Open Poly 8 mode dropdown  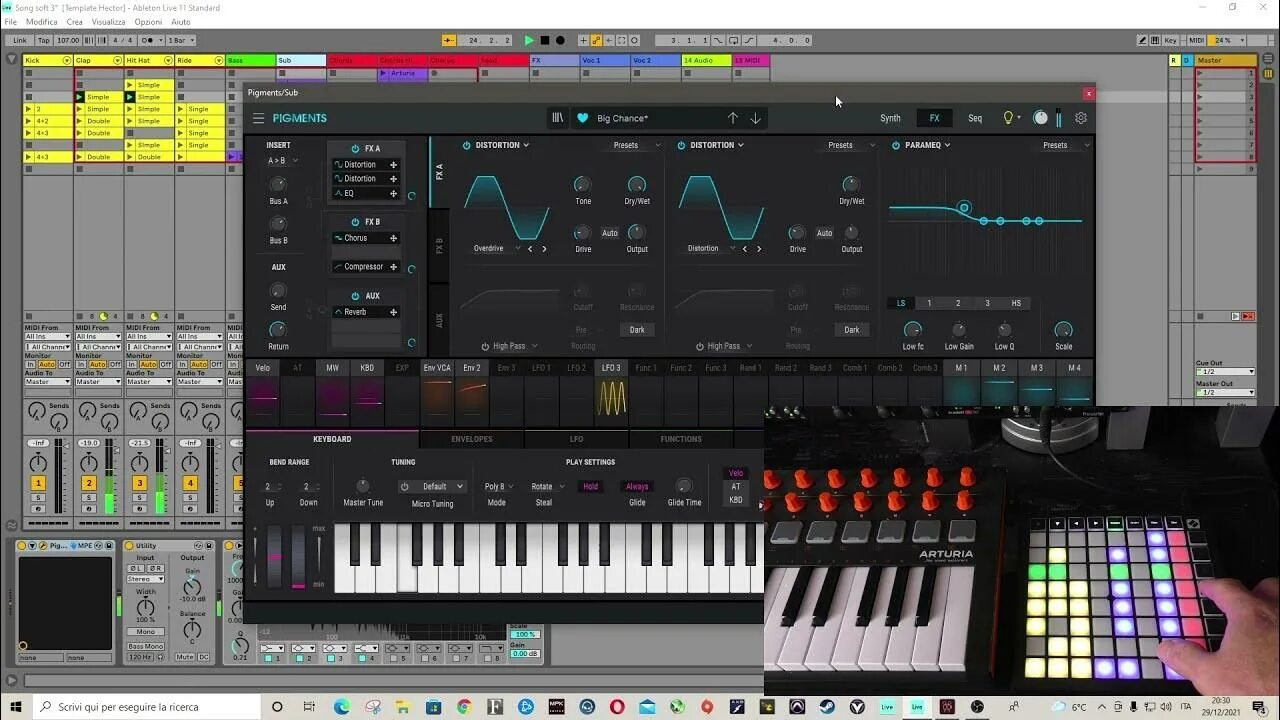498,487
